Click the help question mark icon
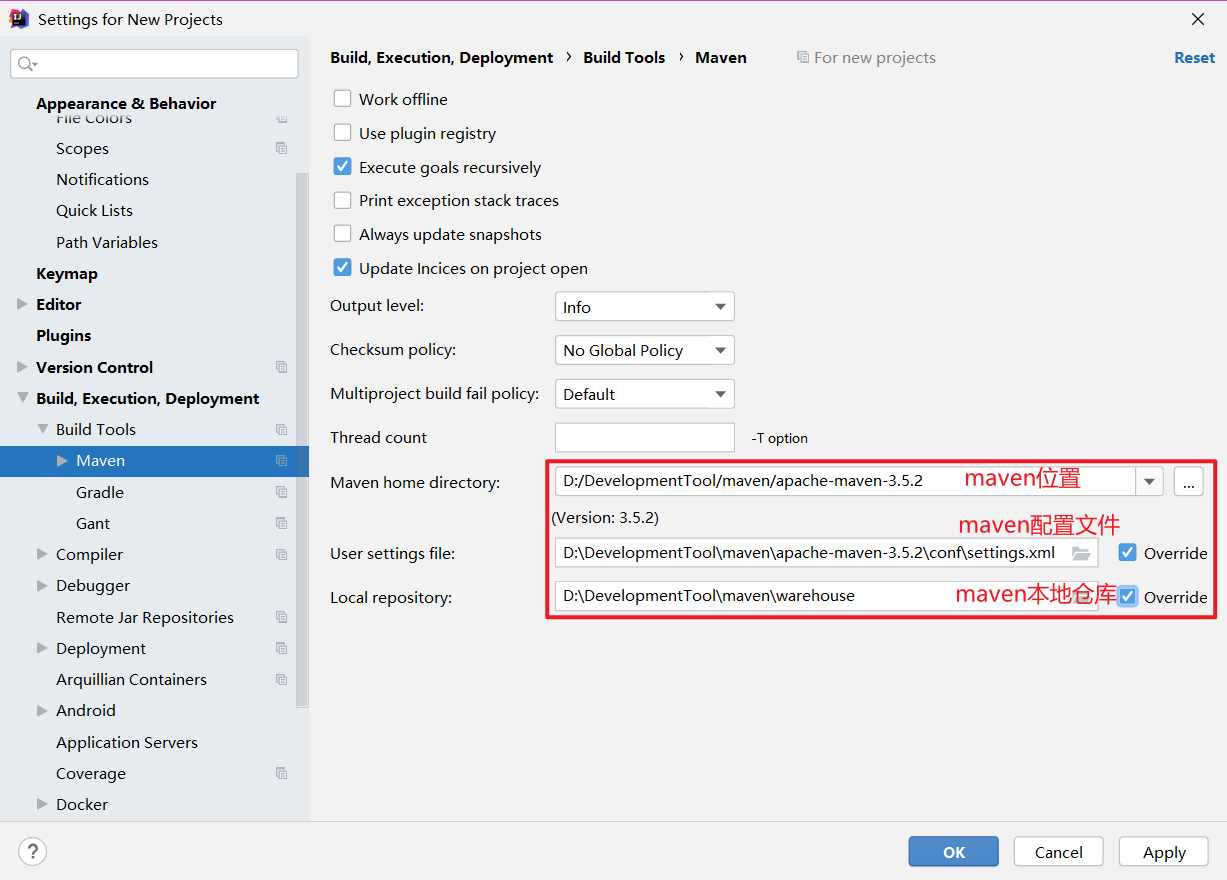 [x=32, y=851]
